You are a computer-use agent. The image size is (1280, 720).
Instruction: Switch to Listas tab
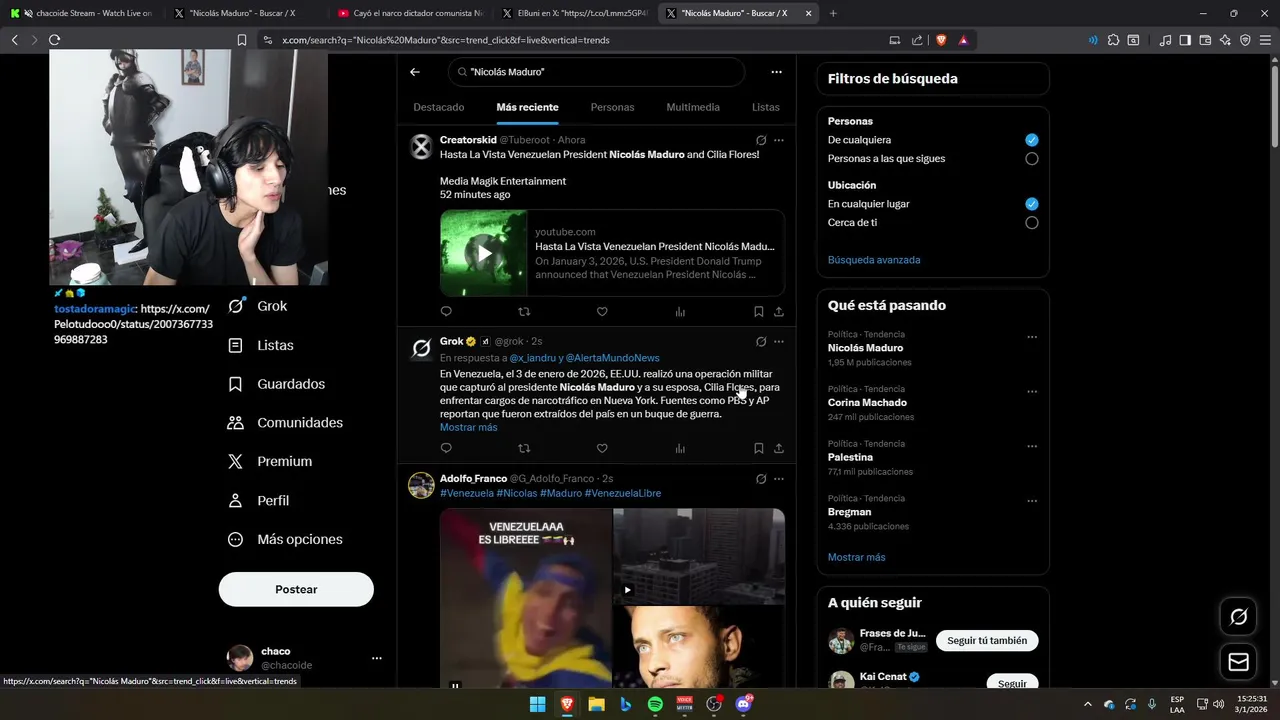point(766,107)
